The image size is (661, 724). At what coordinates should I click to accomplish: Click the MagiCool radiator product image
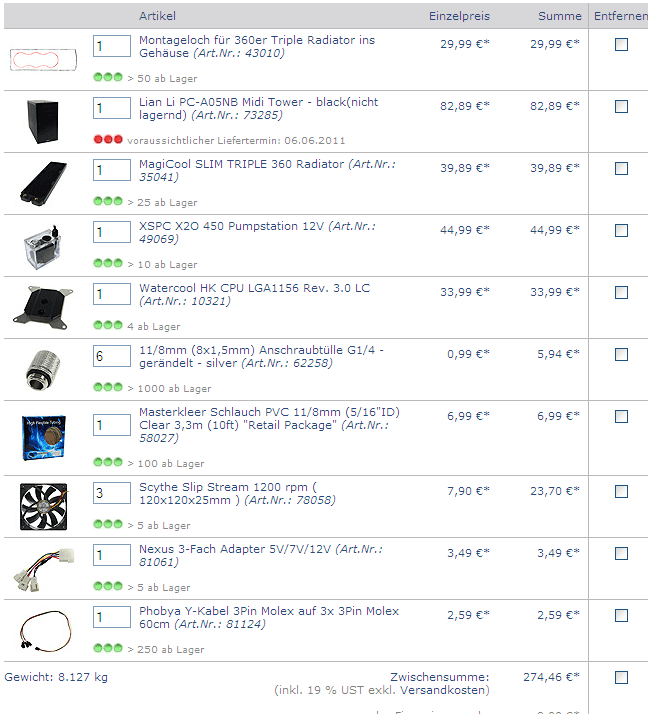43,183
